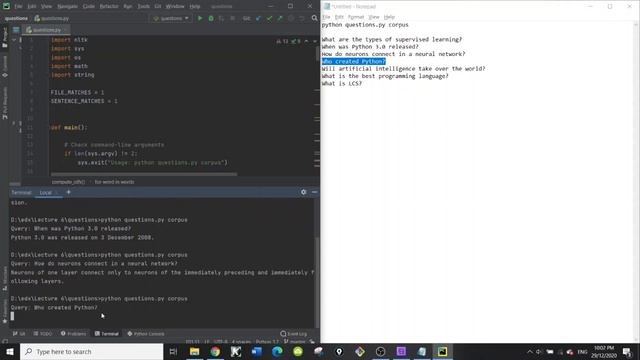Open the TODO tool window
640x360 pixels.
[x=43, y=334]
